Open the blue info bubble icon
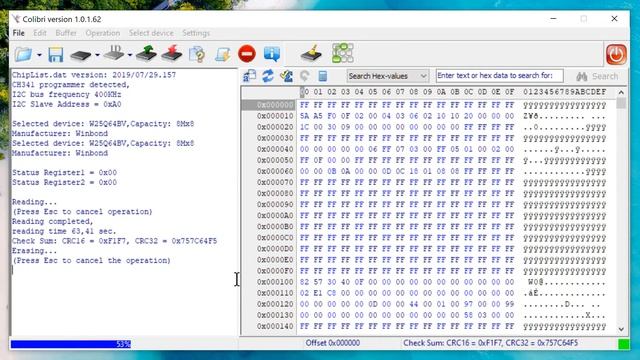 point(272,54)
